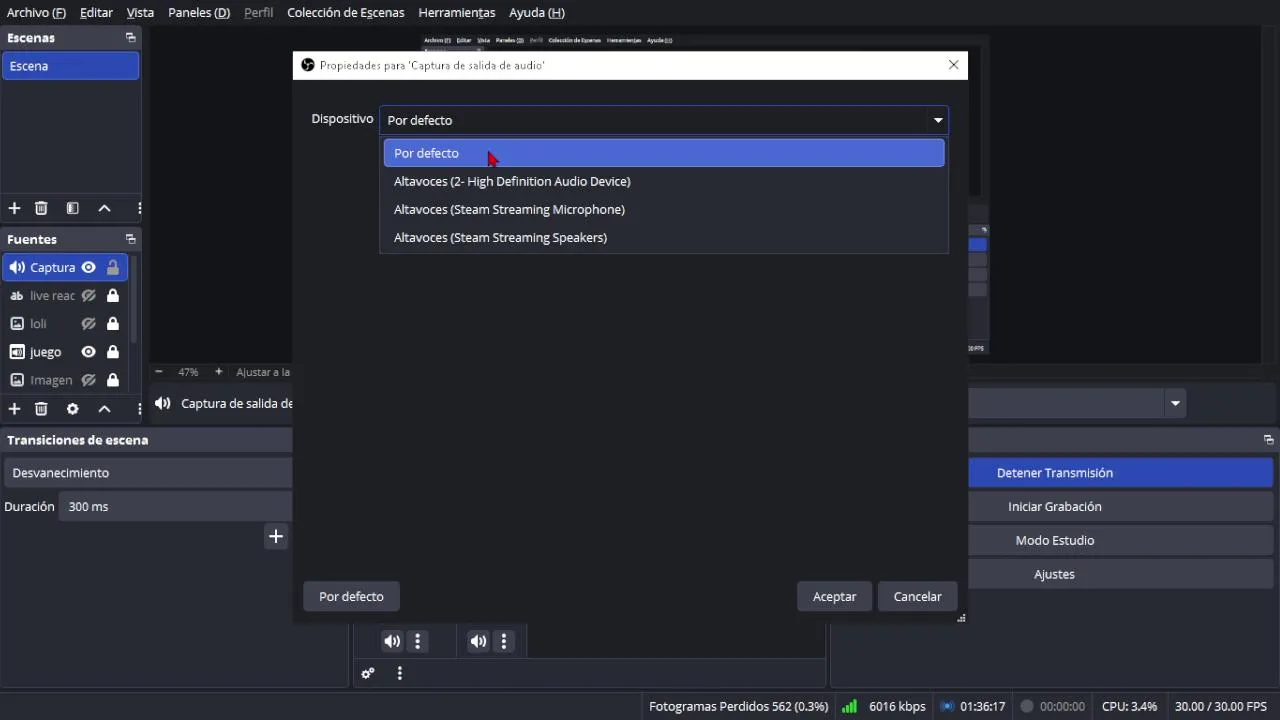The image size is (1280, 720).
Task: Click the speaker icon on source toolbar
Action: pyautogui.click(x=163, y=403)
